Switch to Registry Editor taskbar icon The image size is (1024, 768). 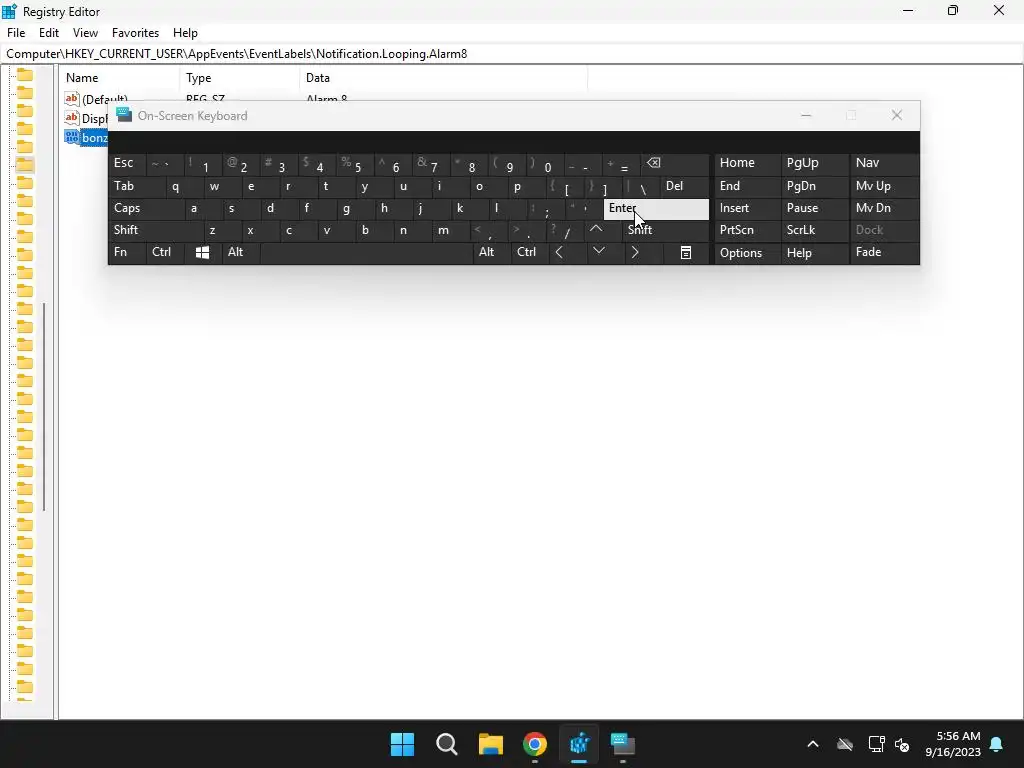(579, 744)
